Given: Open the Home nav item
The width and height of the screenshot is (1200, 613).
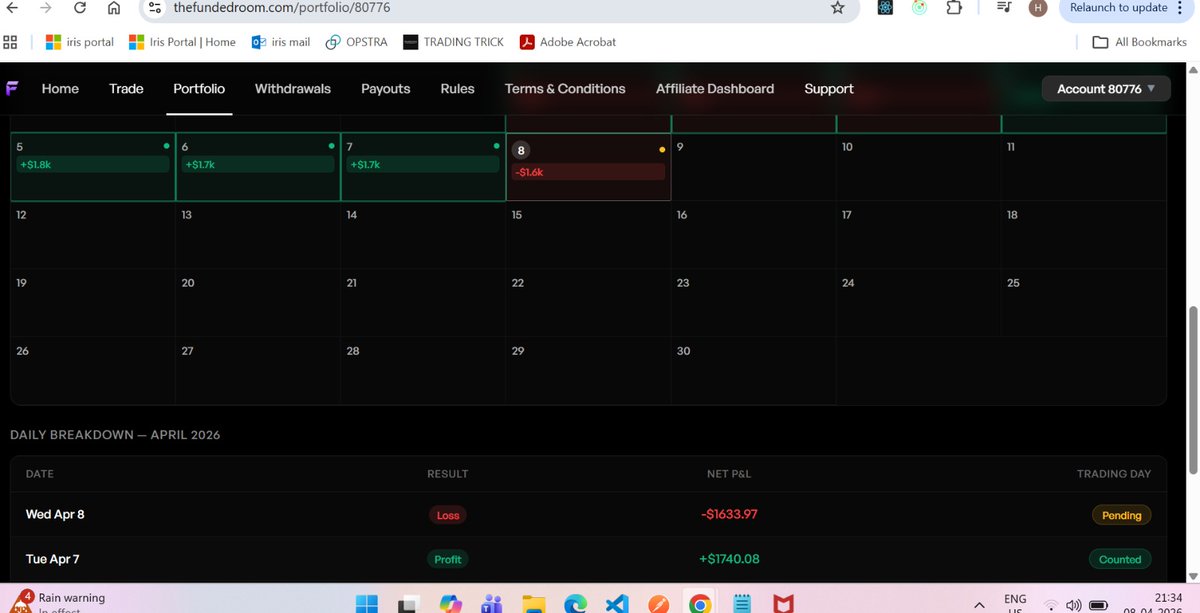Looking at the screenshot, I should [x=60, y=89].
